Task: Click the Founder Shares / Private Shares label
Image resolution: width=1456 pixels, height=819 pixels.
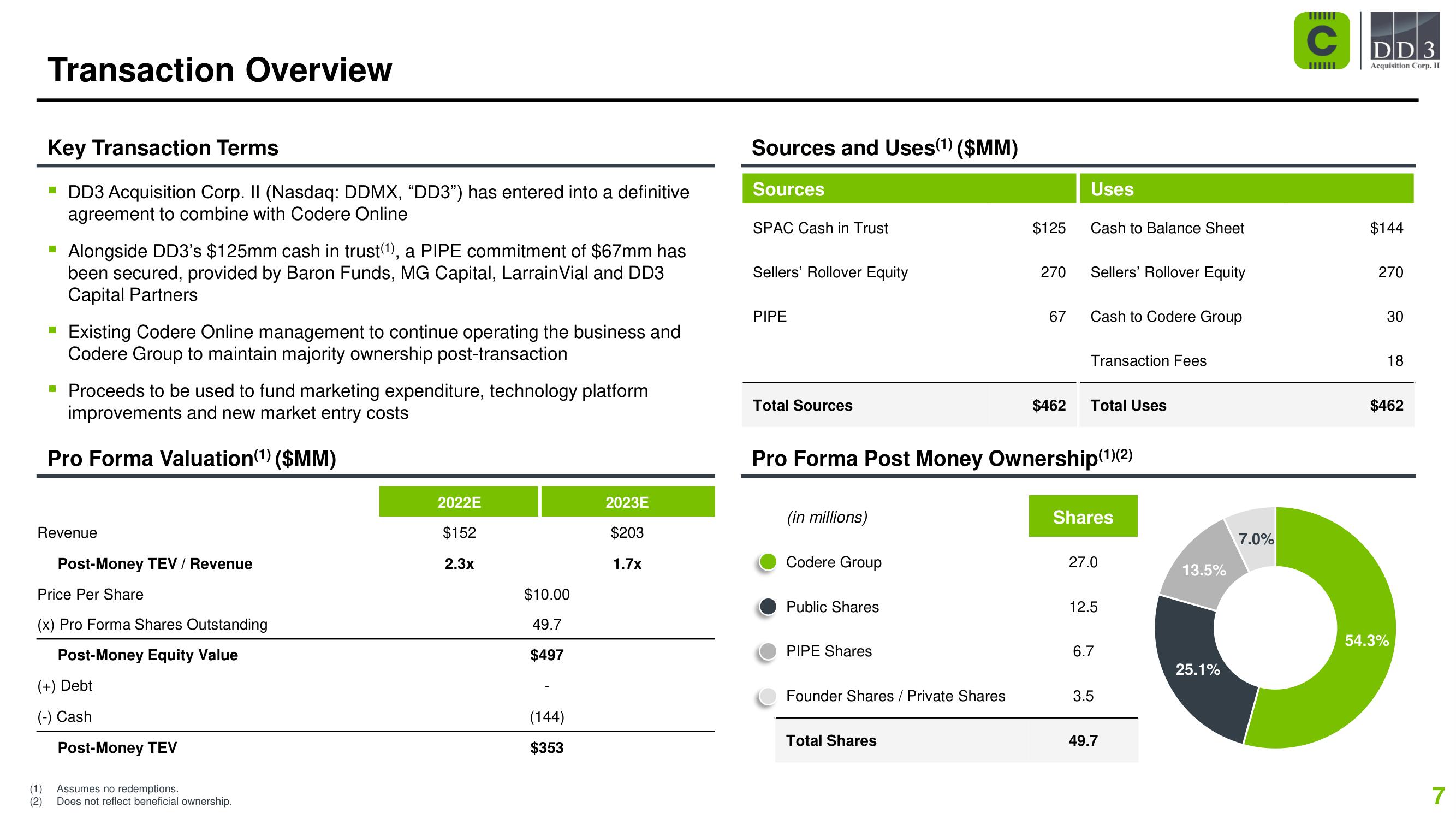Action: pos(896,696)
